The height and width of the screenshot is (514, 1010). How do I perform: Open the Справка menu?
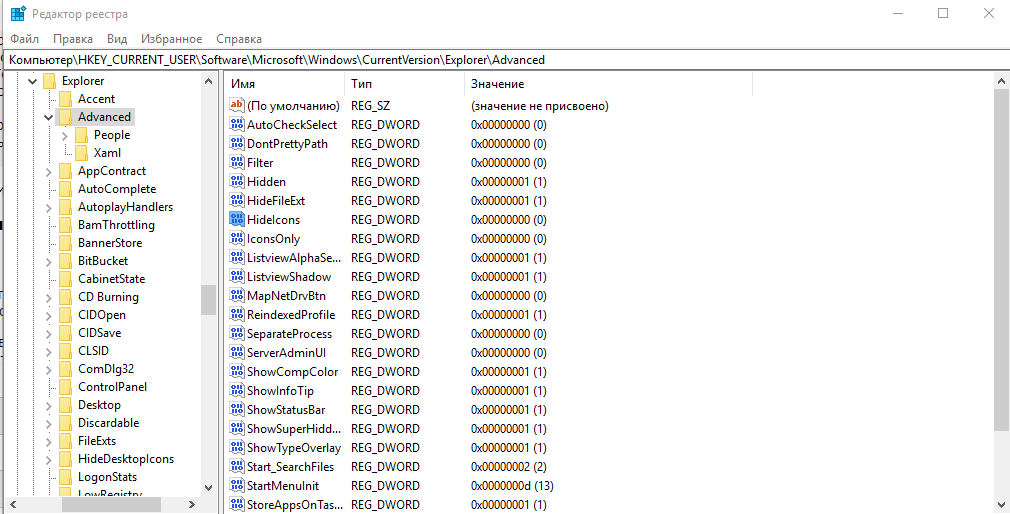point(239,39)
